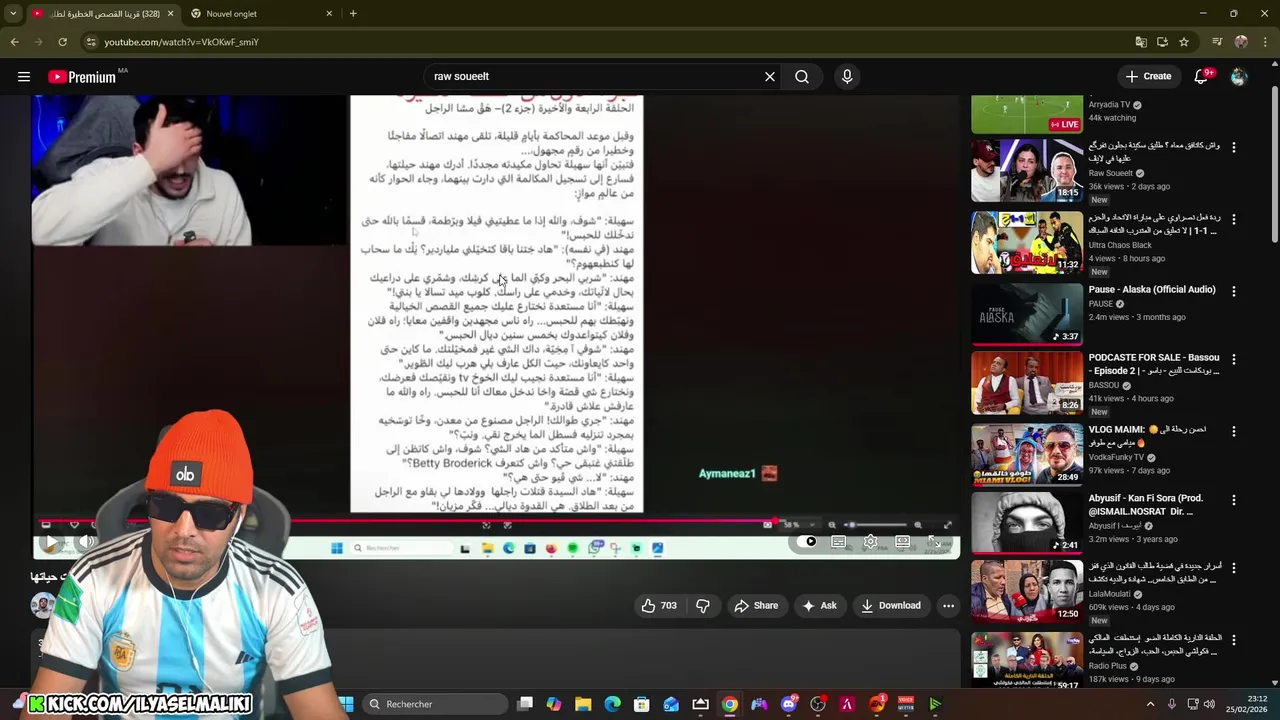Open options for VLOG MAIMI video

[1233, 431]
